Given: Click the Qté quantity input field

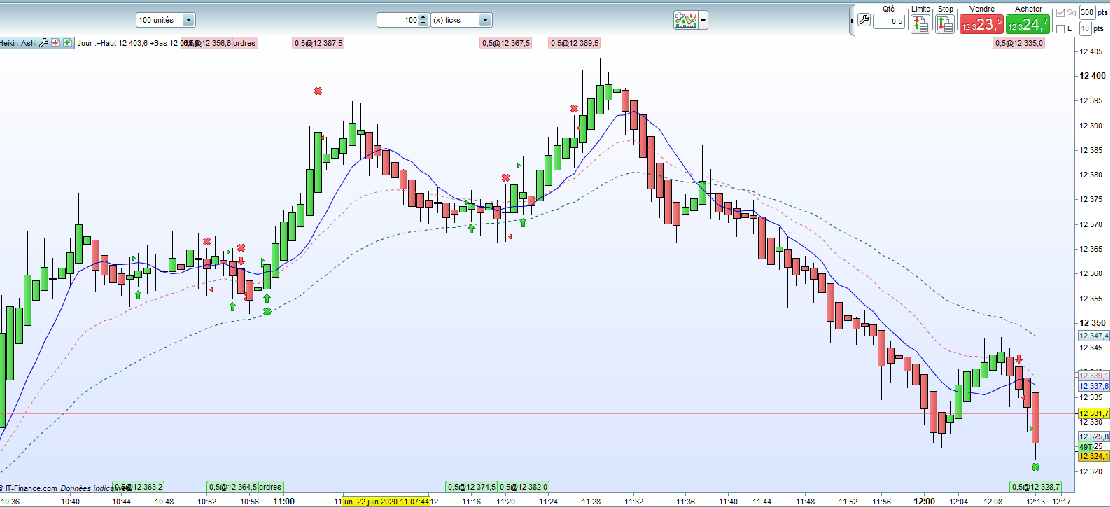Looking at the screenshot, I should (889, 21).
